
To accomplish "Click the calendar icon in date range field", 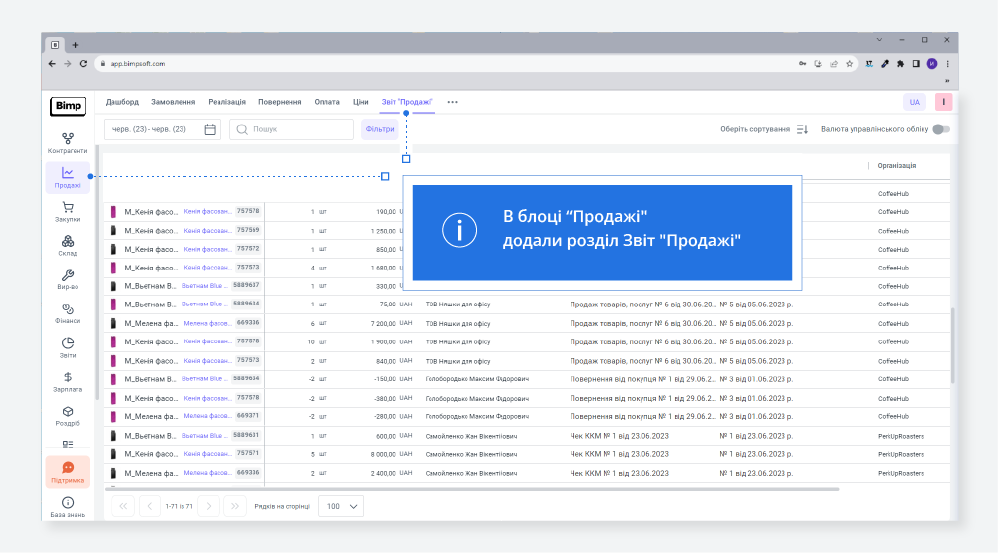I will (210, 129).
